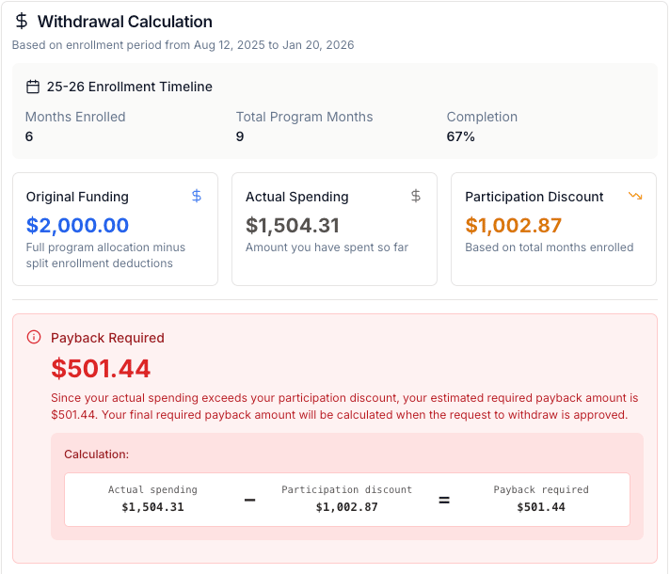The height and width of the screenshot is (574, 670).
Task: Click the minus sign in the calculation
Action: click(x=250, y=499)
